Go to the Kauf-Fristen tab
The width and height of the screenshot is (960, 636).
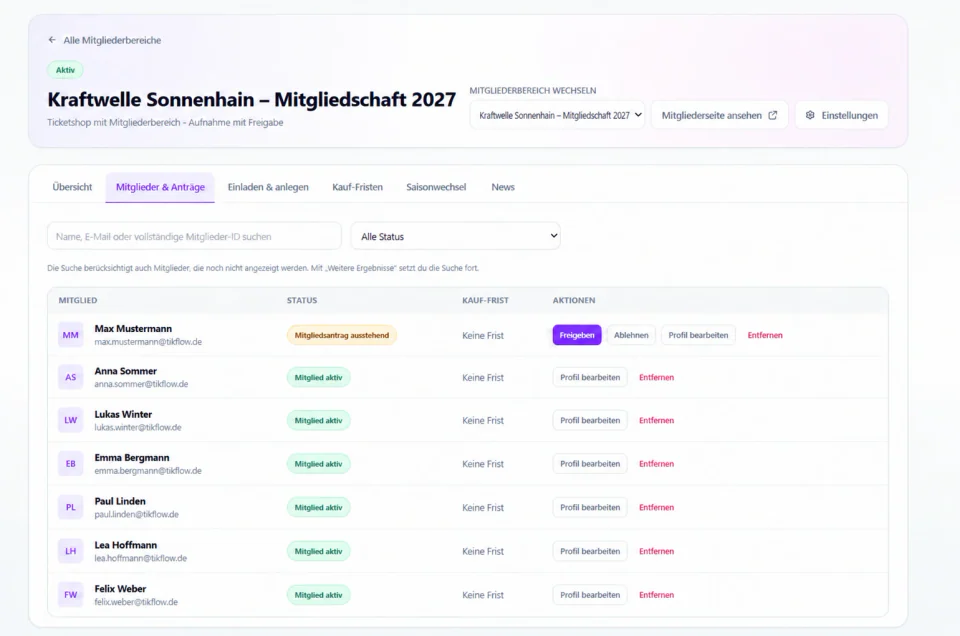tap(358, 187)
